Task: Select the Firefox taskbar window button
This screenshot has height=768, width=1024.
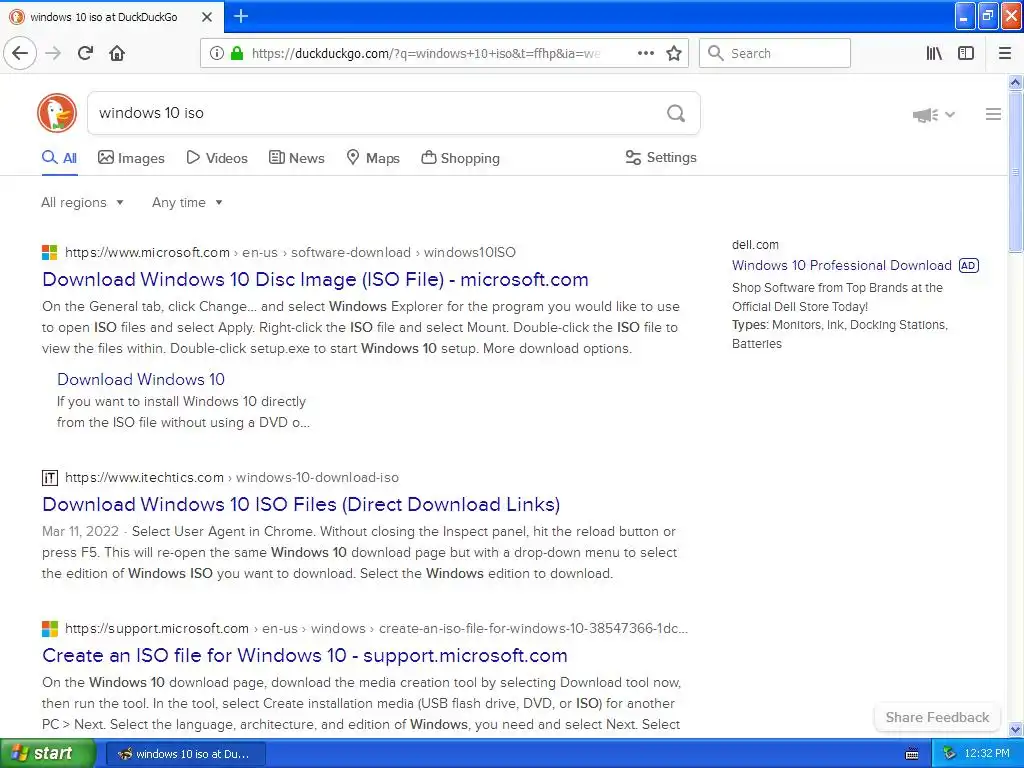Action: [185, 754]
